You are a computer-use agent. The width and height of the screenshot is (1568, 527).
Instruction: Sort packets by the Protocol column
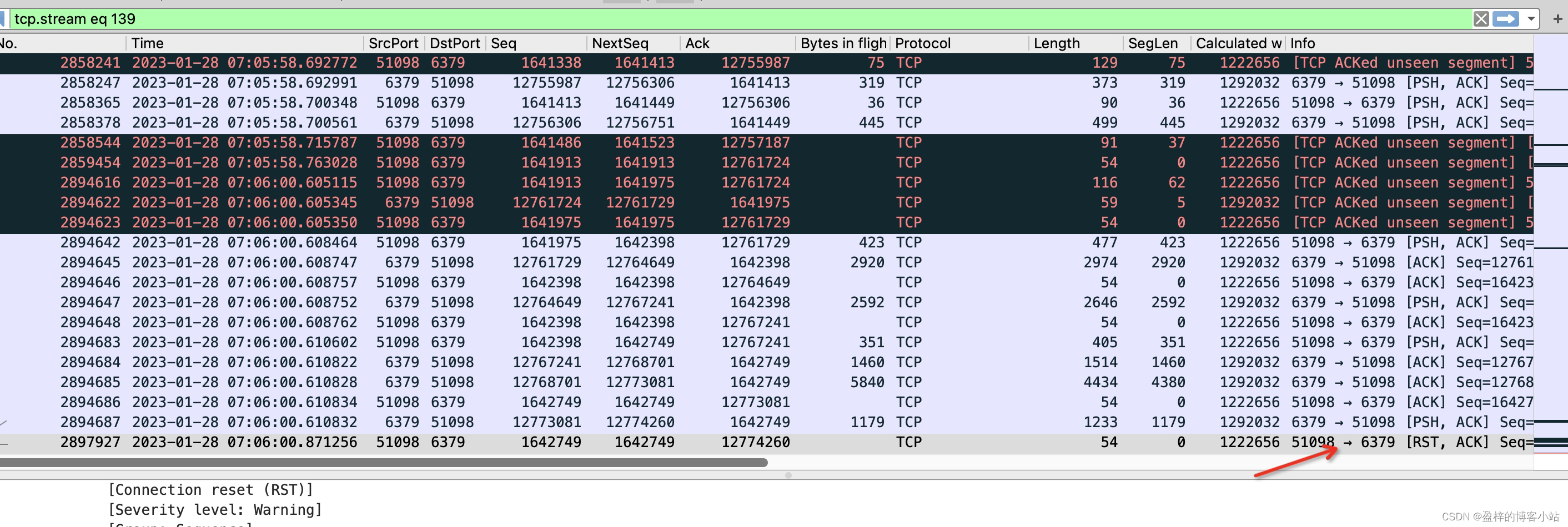pos(922,43)
